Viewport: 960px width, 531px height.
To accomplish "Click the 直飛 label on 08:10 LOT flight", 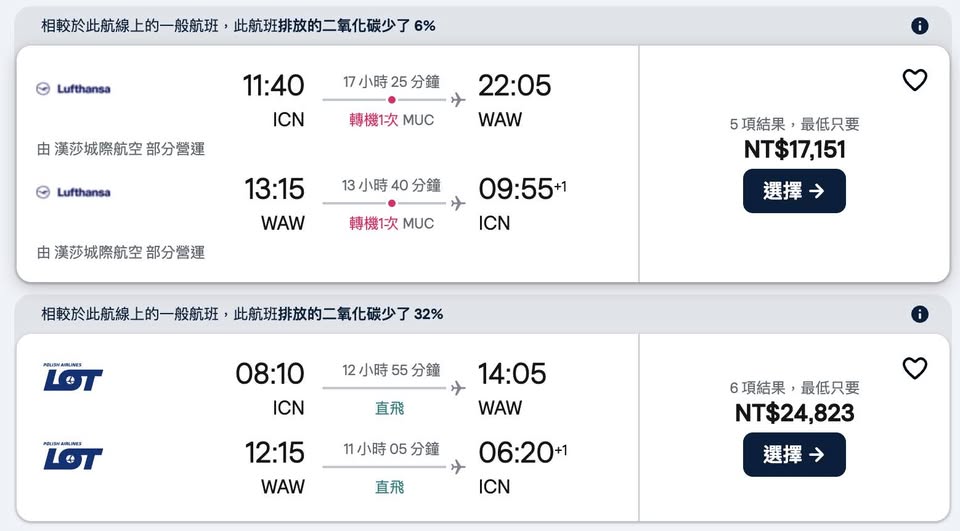I will tap(390, 408).
